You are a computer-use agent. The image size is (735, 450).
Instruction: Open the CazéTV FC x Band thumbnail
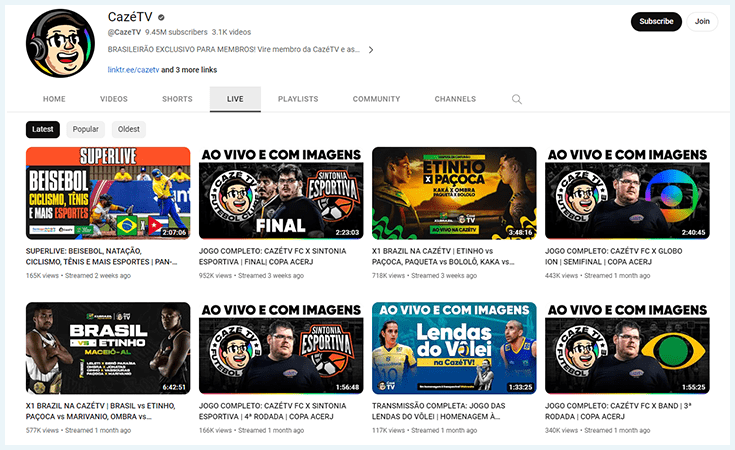tap(627, 348)
